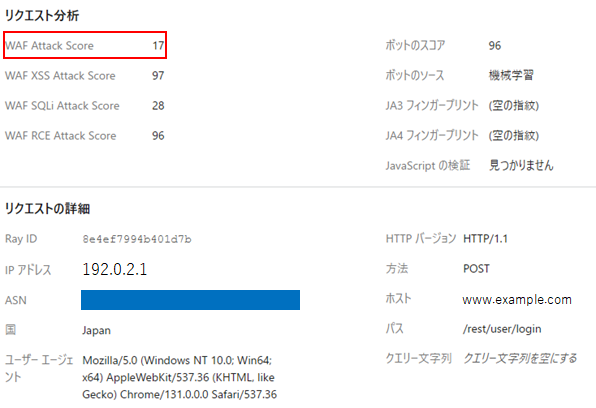Image resolution: width=596 pixels, height=408 pixels.
Task: Select the IP address 192.0.2.1
Action: click(x=115, y=269)
